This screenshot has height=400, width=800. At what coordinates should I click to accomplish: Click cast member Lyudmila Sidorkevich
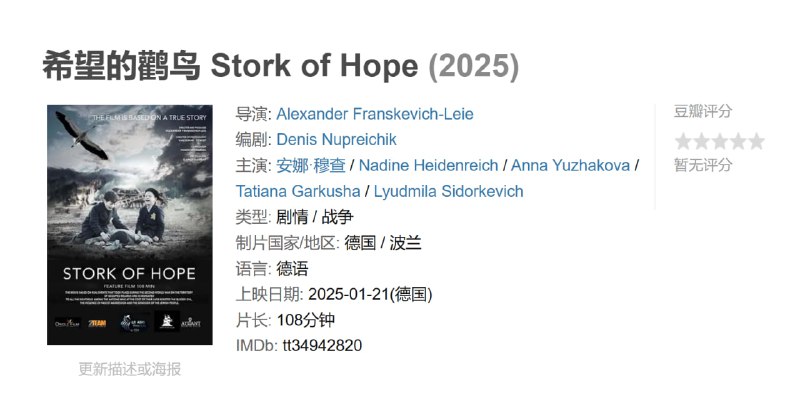(448, 191)
